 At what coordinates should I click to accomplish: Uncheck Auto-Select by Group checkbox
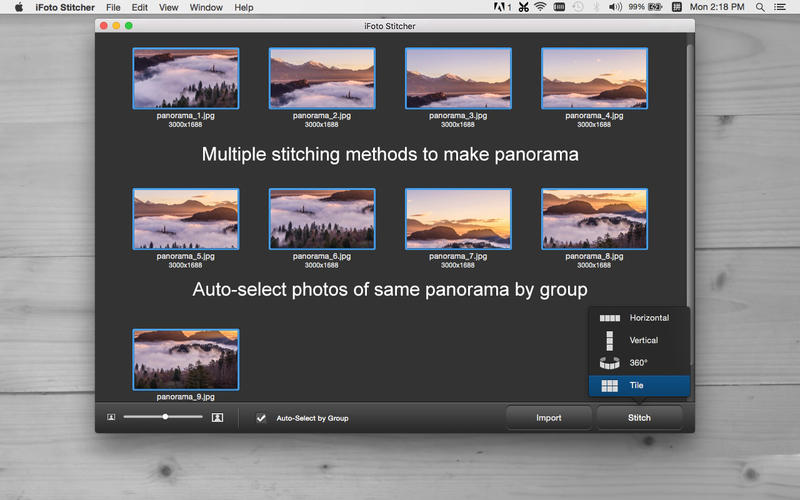tap(262, 418)
